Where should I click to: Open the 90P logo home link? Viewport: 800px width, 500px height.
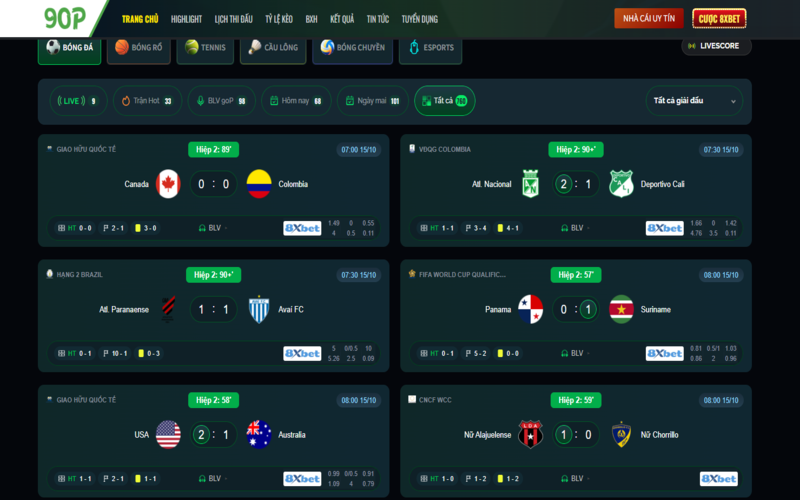(65, 19)
